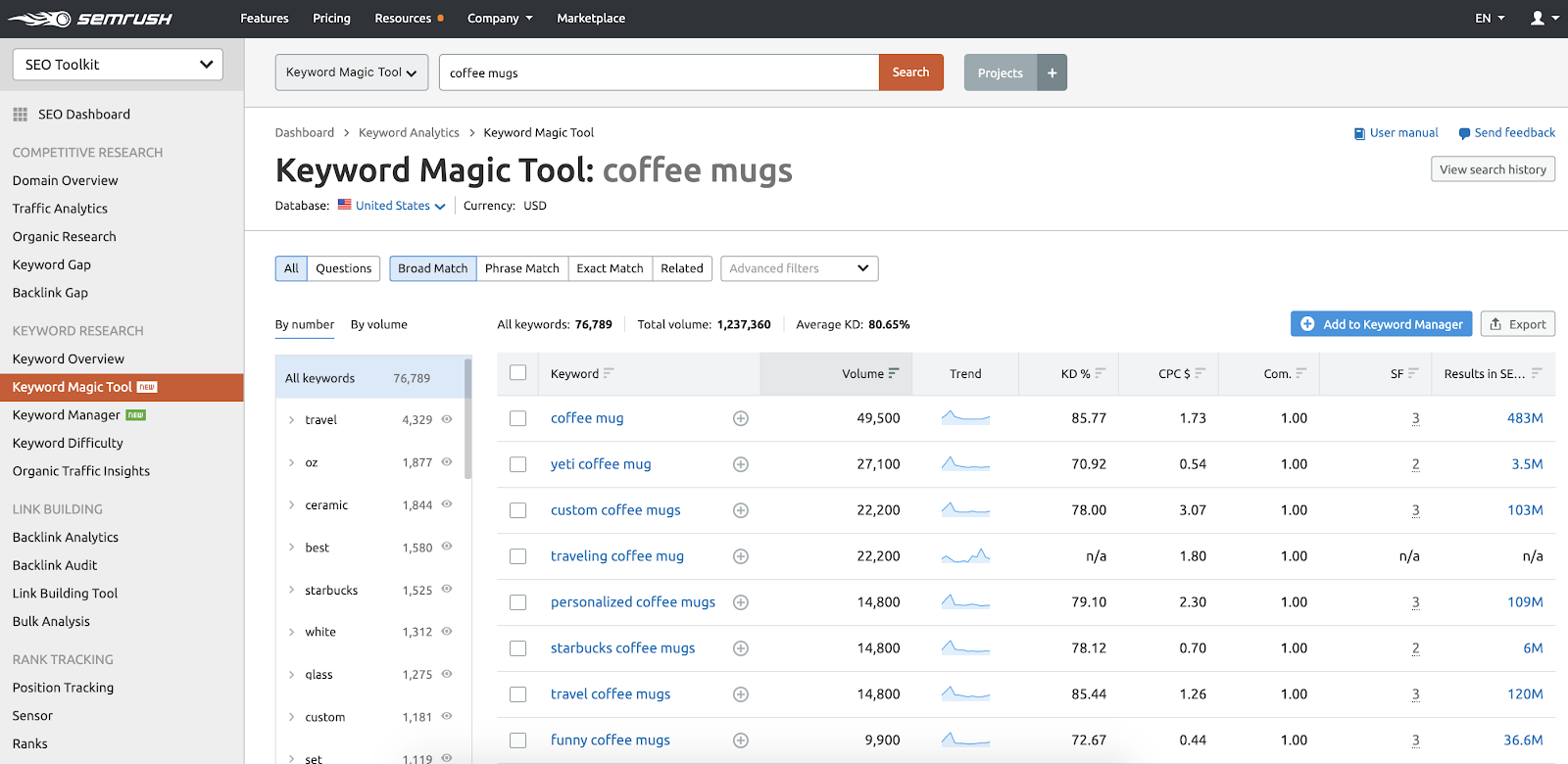Expand the 'starbucks' keyword group
This screenshot has height=764, width=1568.
[x=292, y=590]
